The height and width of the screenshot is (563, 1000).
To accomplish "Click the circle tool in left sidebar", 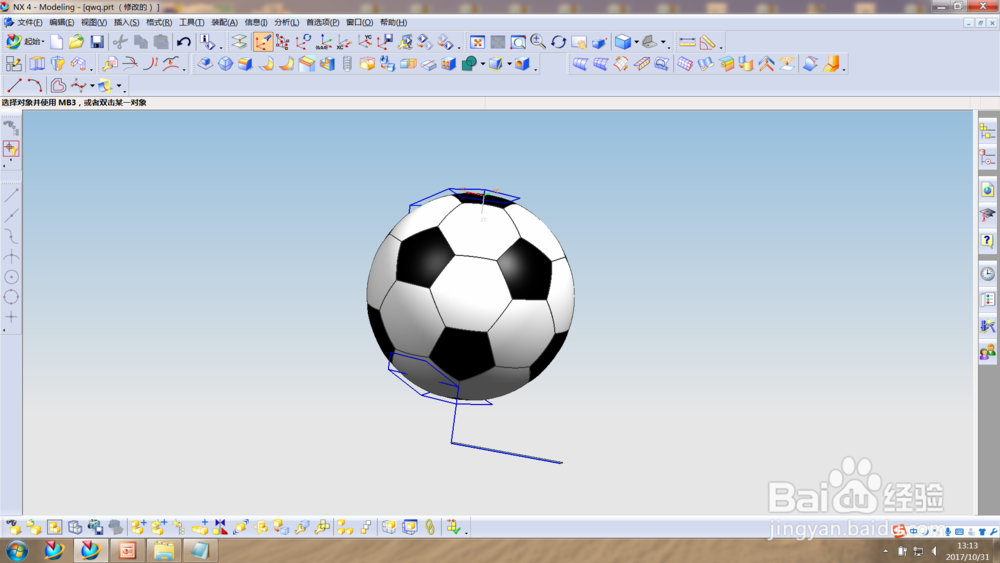I will pos(11,277).
